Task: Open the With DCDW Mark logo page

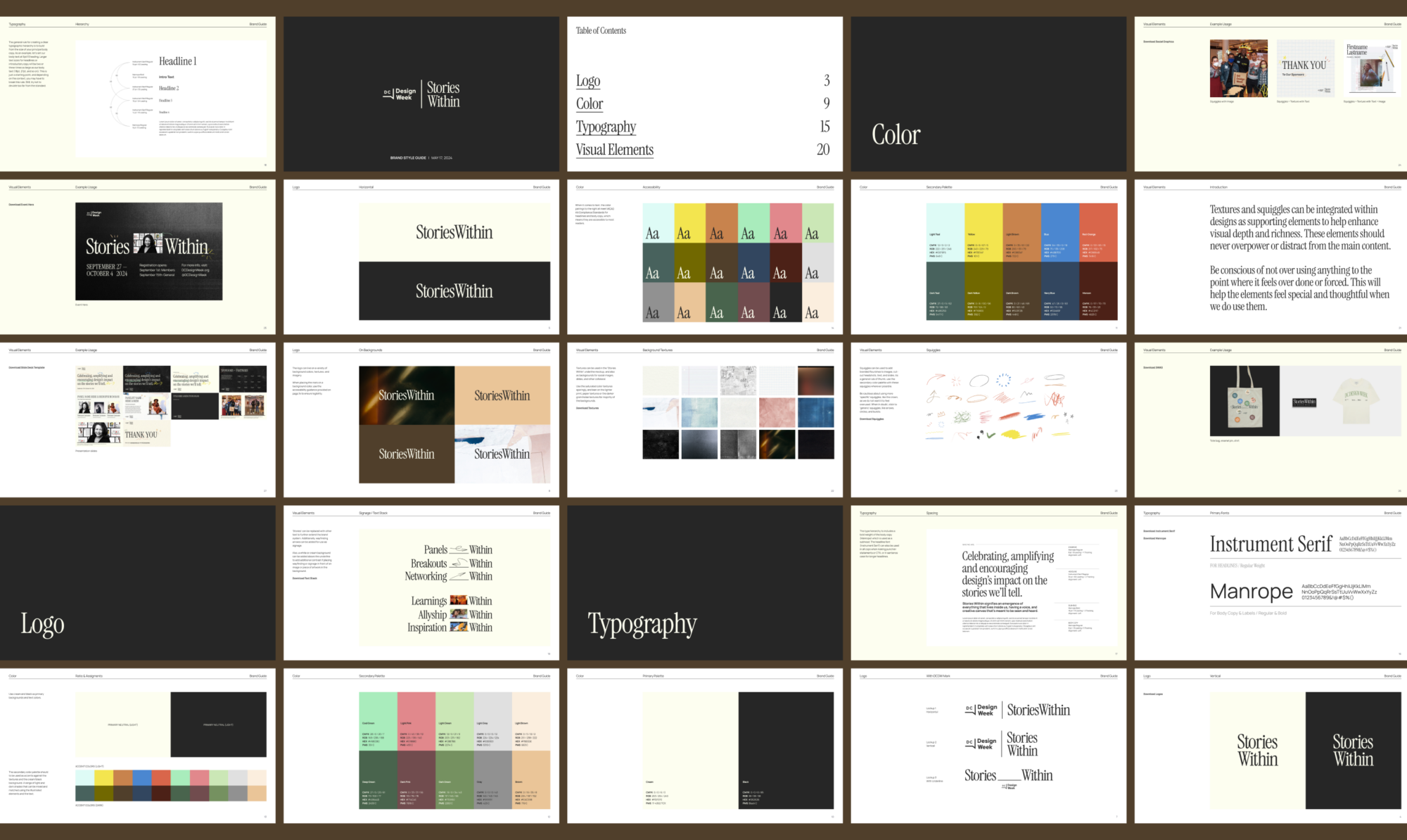Action: 988,746
